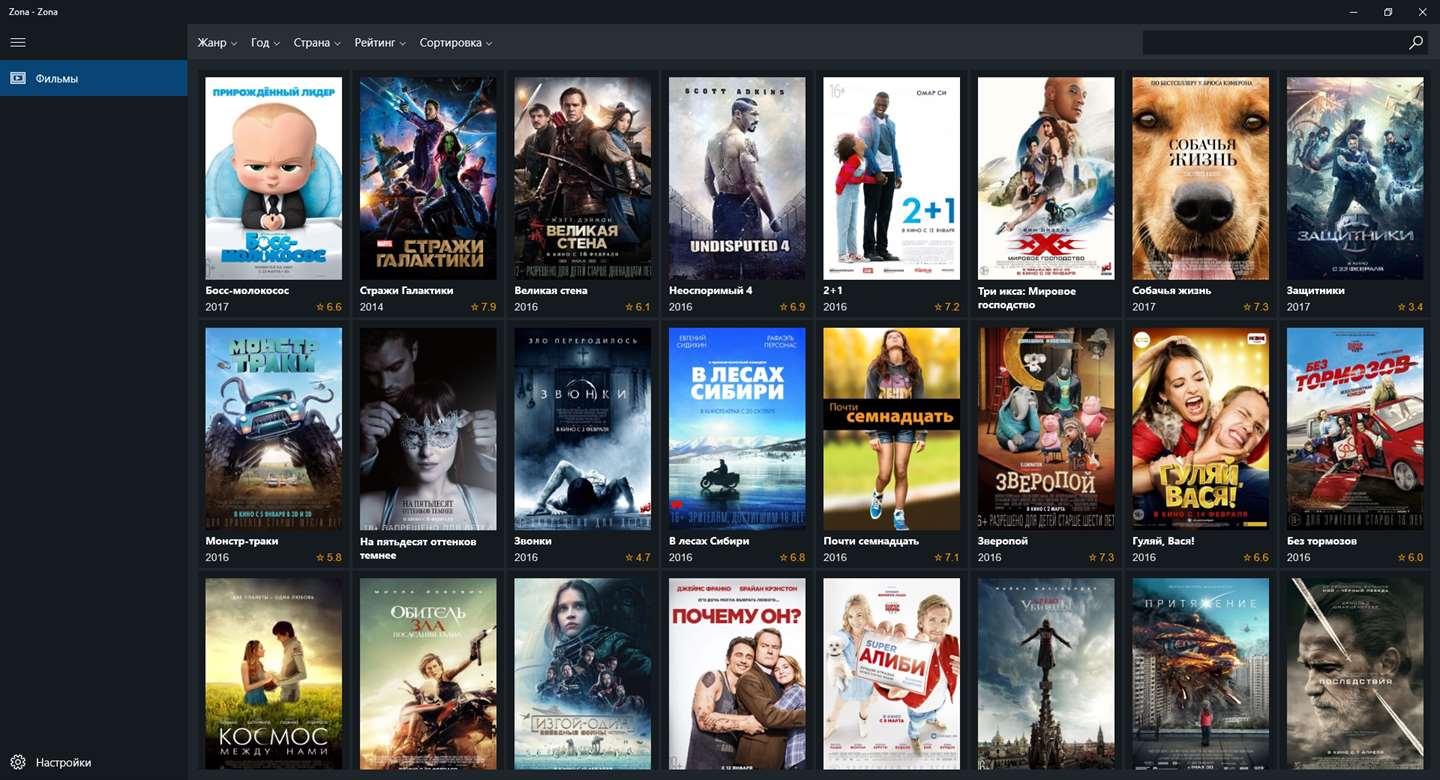Click the title text 'Без тормозов'
Image resolution: width=1440 pixels, height=780 pixels.
point(1322,541)
